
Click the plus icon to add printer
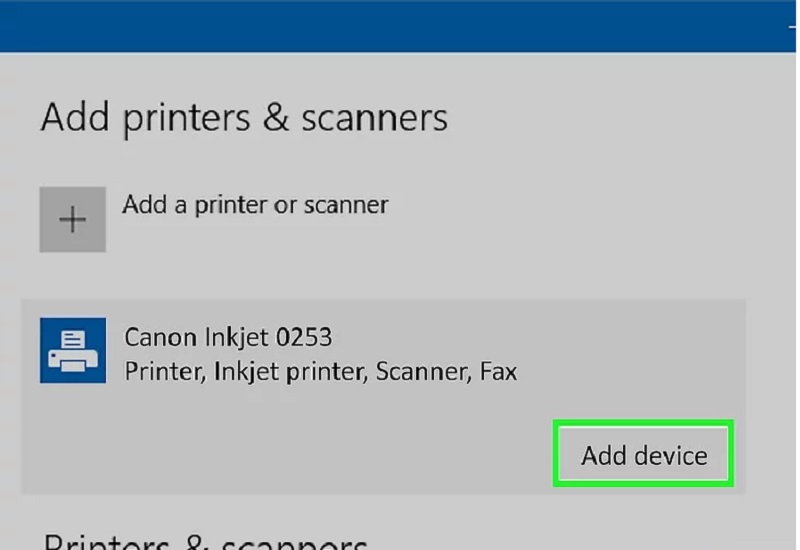coord(73,219)
